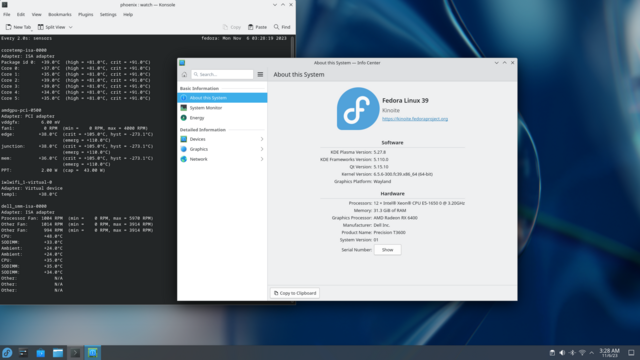Click the Fedora logo image
Screen dimensions: 640x360
coord(358,109)
